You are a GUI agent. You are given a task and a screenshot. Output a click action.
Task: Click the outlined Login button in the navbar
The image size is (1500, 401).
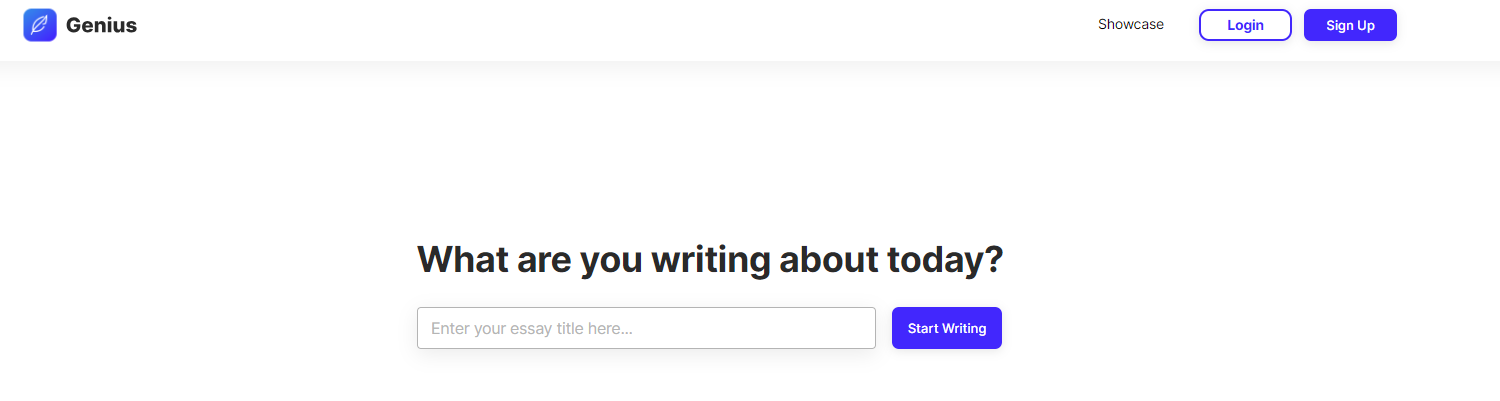click(1245, 25)
